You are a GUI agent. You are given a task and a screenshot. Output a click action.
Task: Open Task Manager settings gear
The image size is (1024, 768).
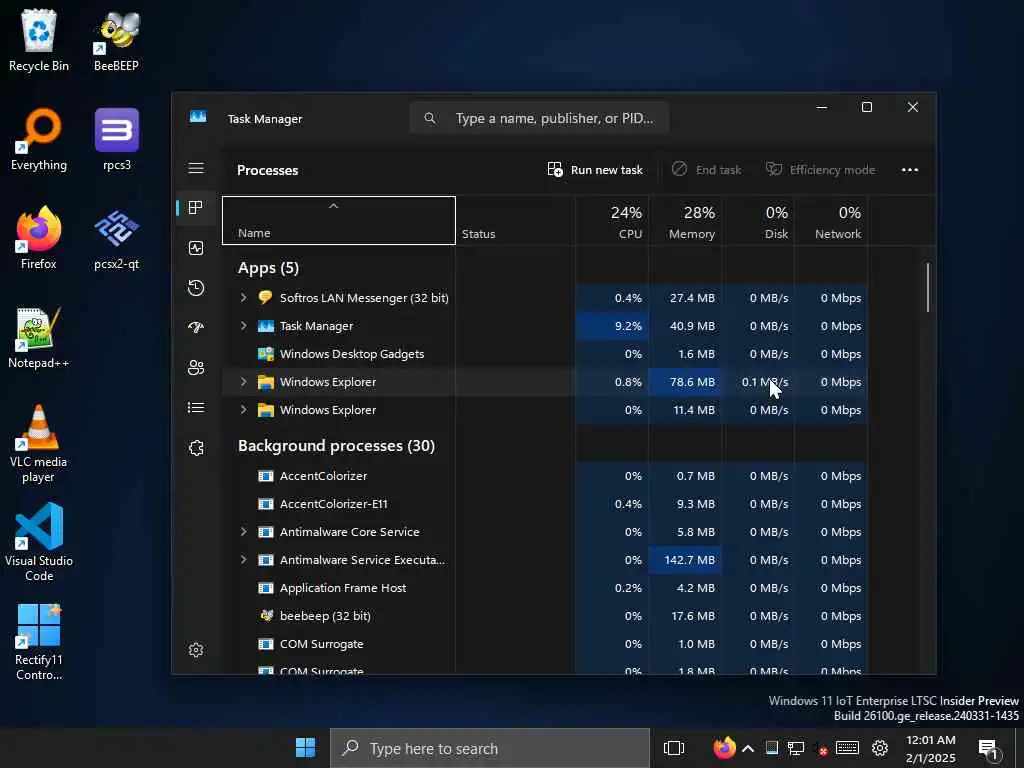click(196, 650)
